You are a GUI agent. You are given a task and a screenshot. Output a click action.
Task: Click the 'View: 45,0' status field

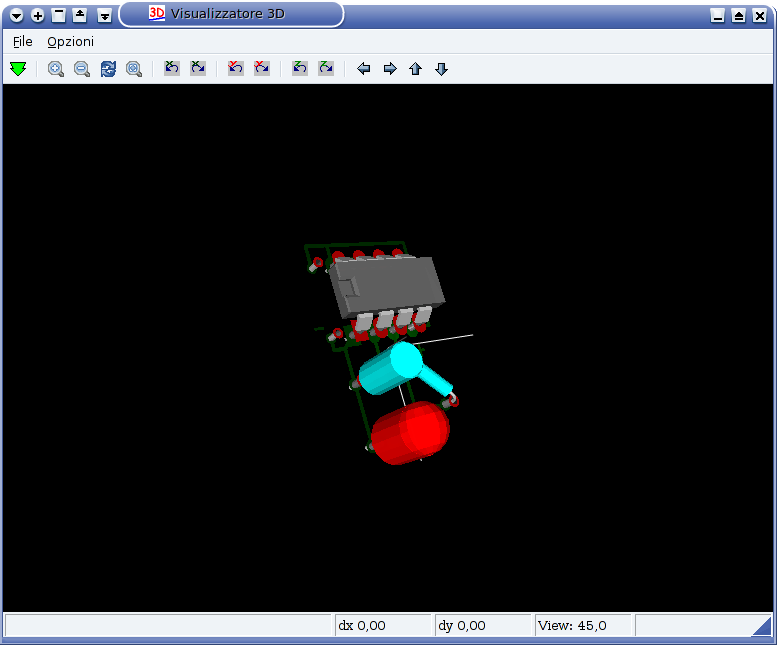coord(583,625)
